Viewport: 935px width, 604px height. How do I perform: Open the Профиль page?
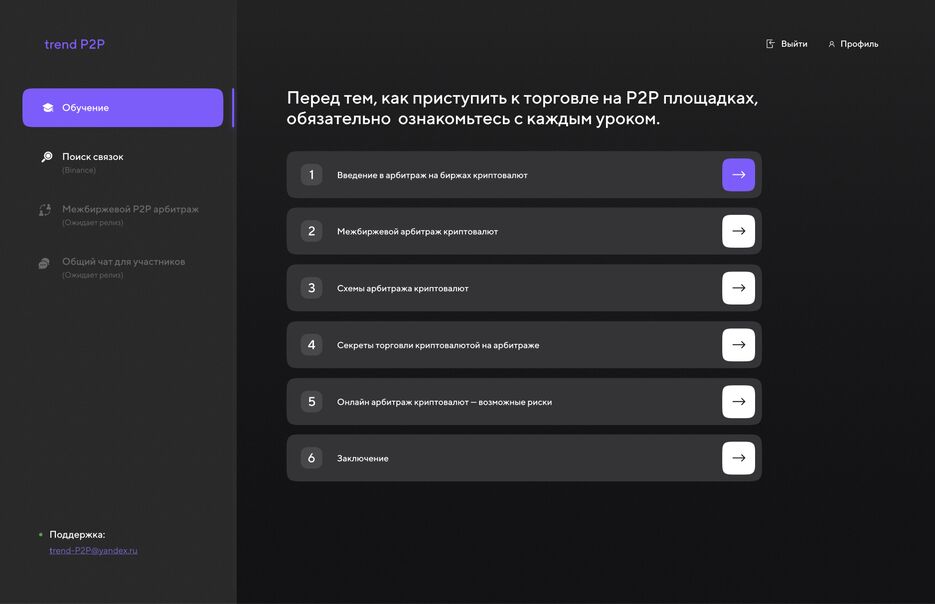[853, 44]
